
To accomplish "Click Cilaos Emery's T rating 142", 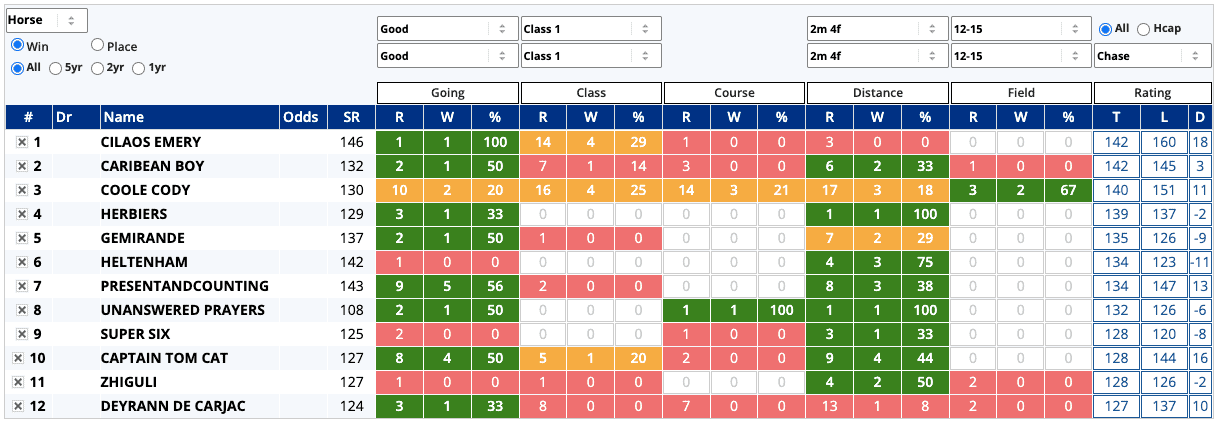I will coord(1117,142).
